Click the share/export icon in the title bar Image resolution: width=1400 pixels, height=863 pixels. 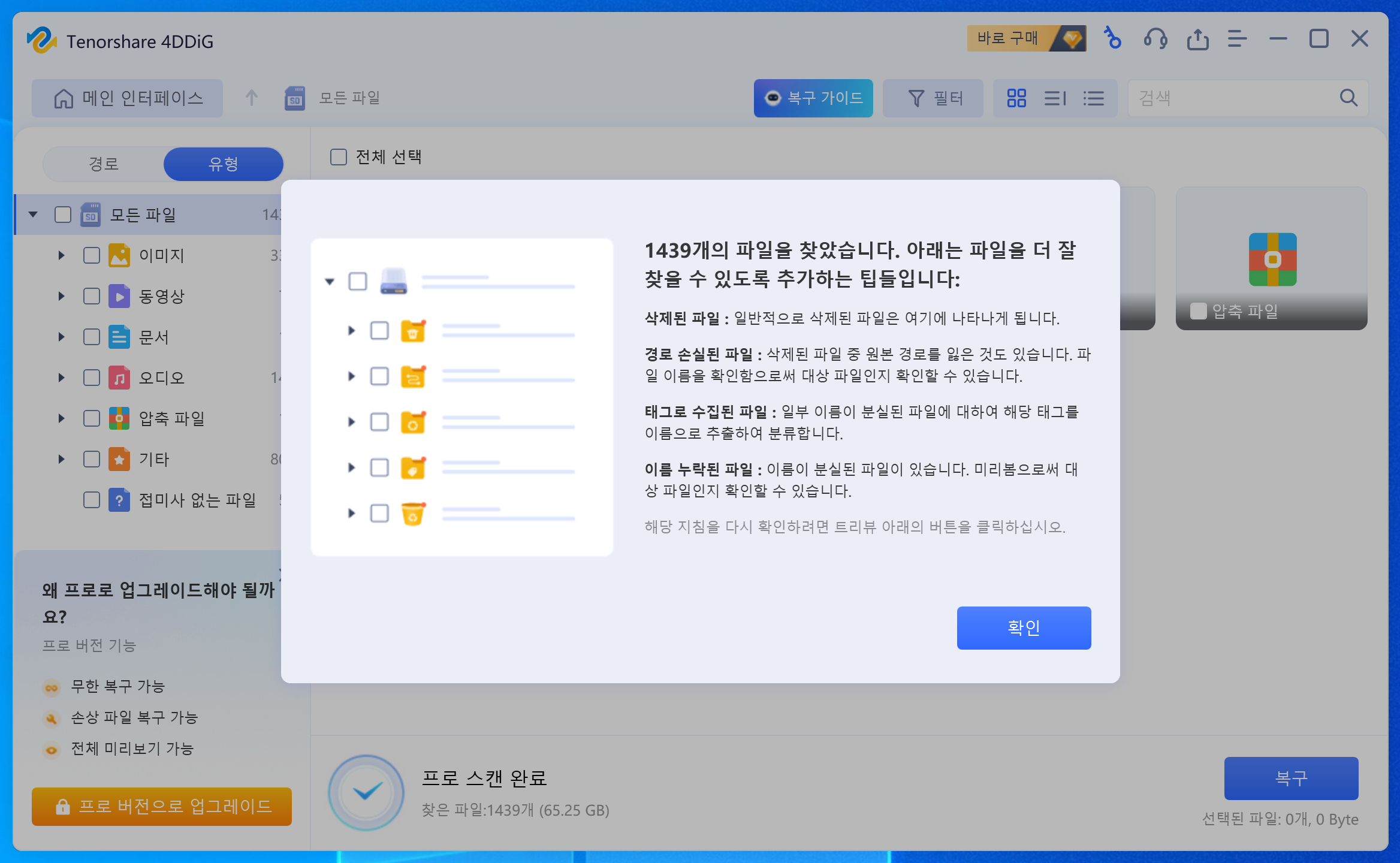(1197, 39)
